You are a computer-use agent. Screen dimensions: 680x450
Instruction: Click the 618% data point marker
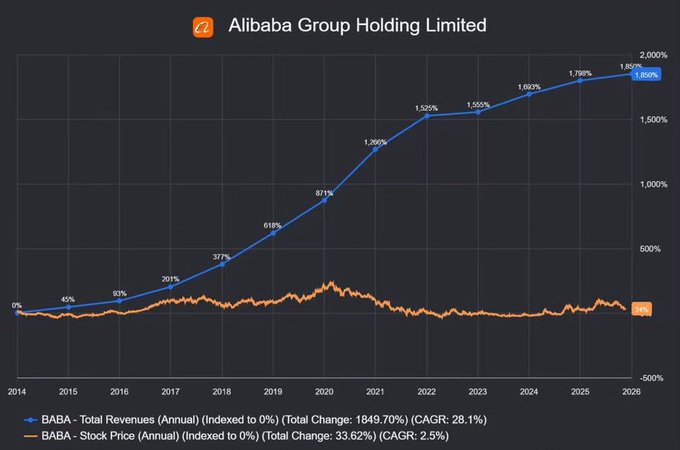(273, 233)
